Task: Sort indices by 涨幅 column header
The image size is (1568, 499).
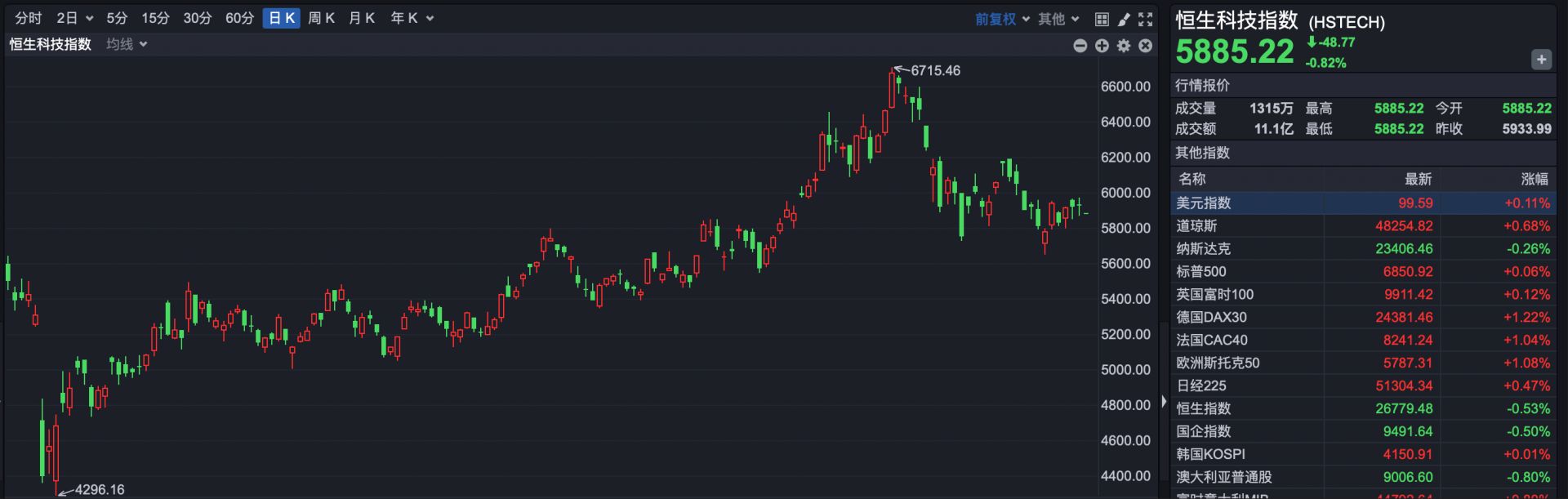Action: pyautogui.click(x=1534, y=179)
